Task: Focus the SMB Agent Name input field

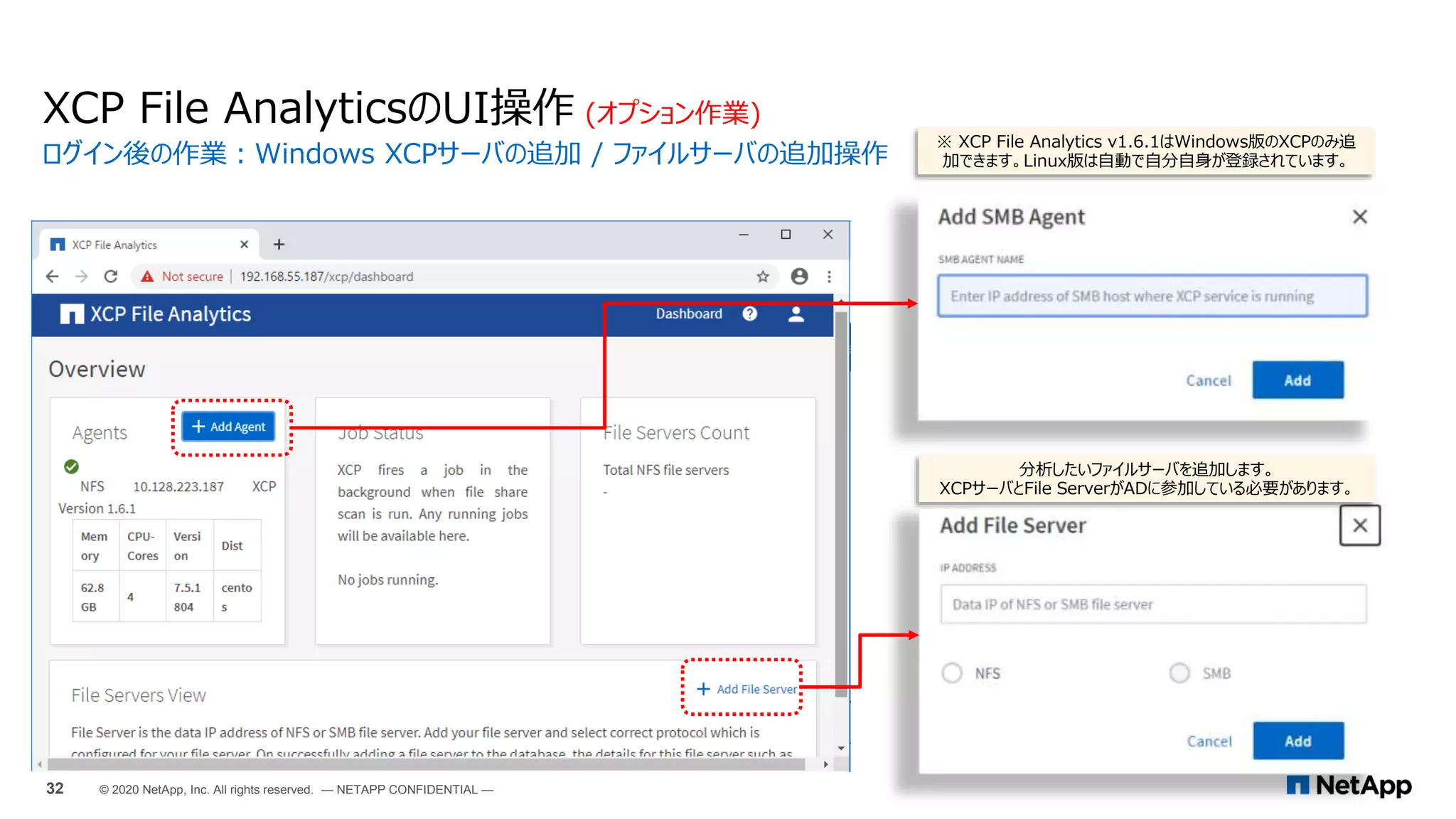Action: pos(1152,296)
